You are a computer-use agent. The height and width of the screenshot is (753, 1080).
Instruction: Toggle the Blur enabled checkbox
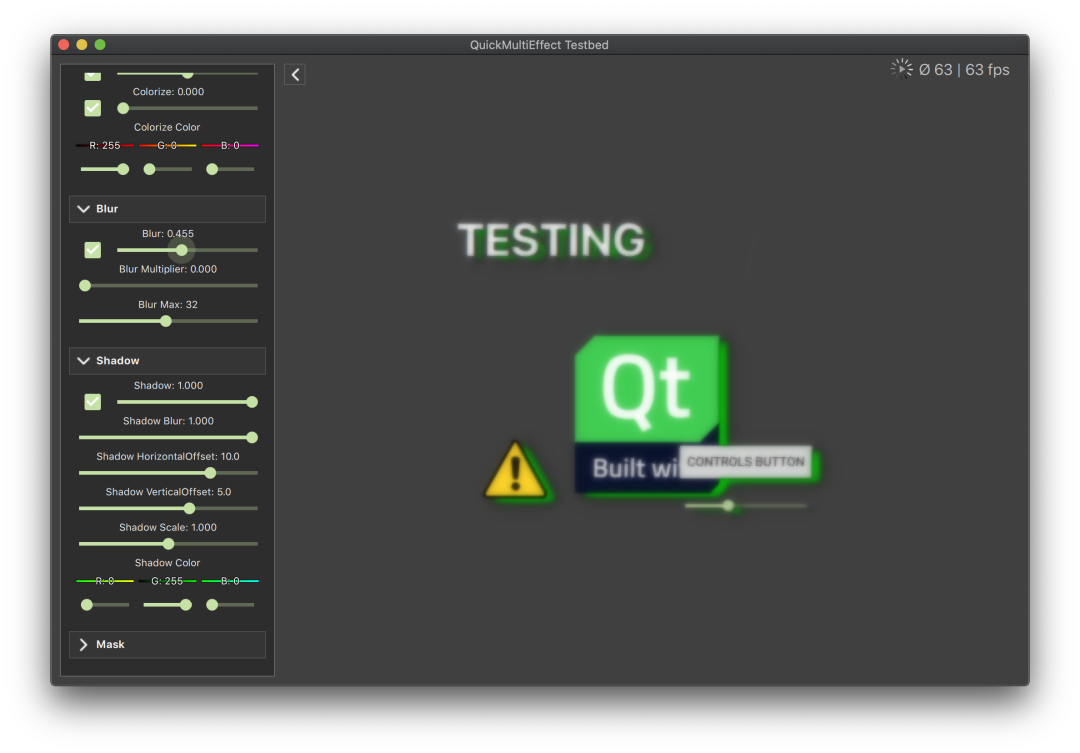pyautogui.click(x=92, y=250)
